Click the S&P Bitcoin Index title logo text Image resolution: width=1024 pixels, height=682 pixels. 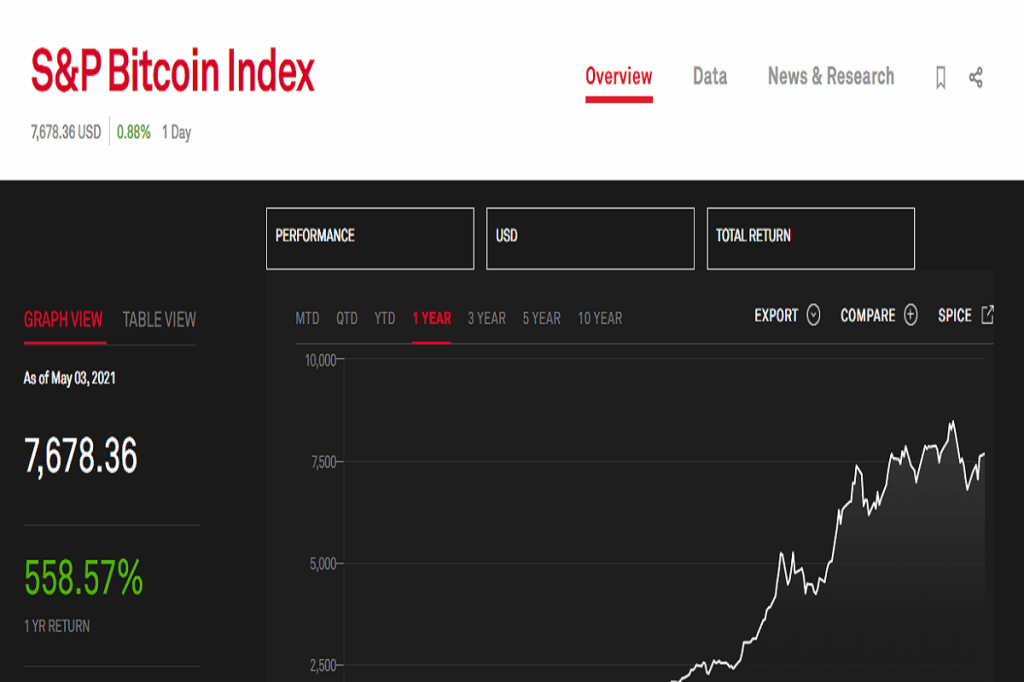172,72
